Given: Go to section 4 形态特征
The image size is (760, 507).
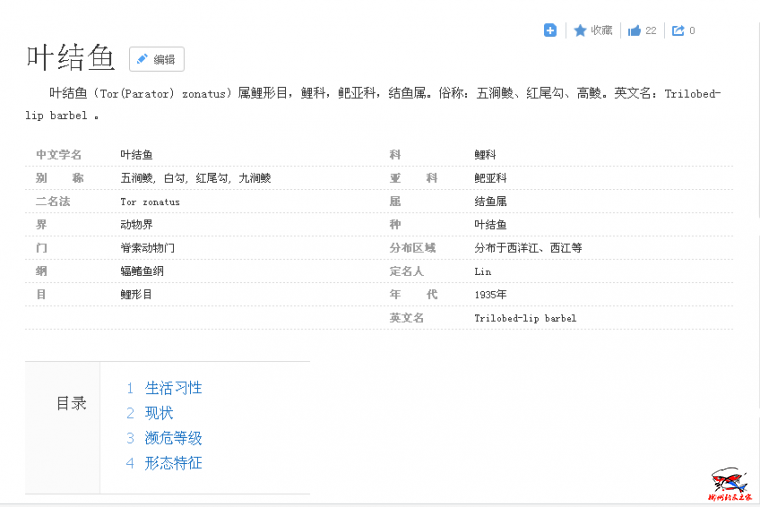Looking at the screenshot, I should (x=173, y=463).
